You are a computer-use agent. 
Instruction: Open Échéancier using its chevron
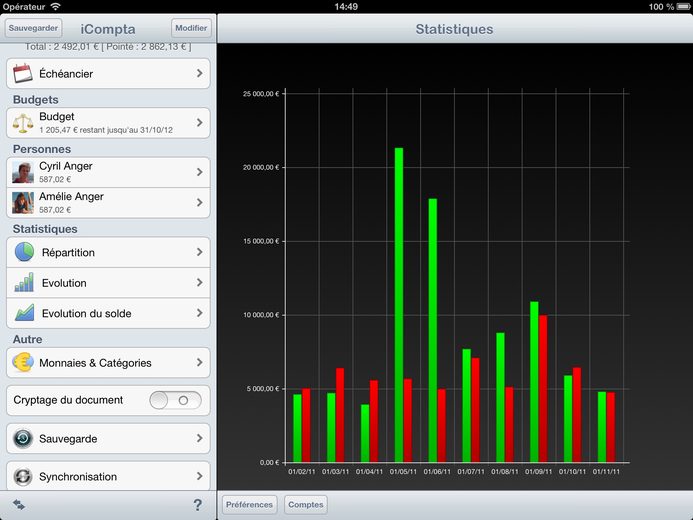coord(200,73)
